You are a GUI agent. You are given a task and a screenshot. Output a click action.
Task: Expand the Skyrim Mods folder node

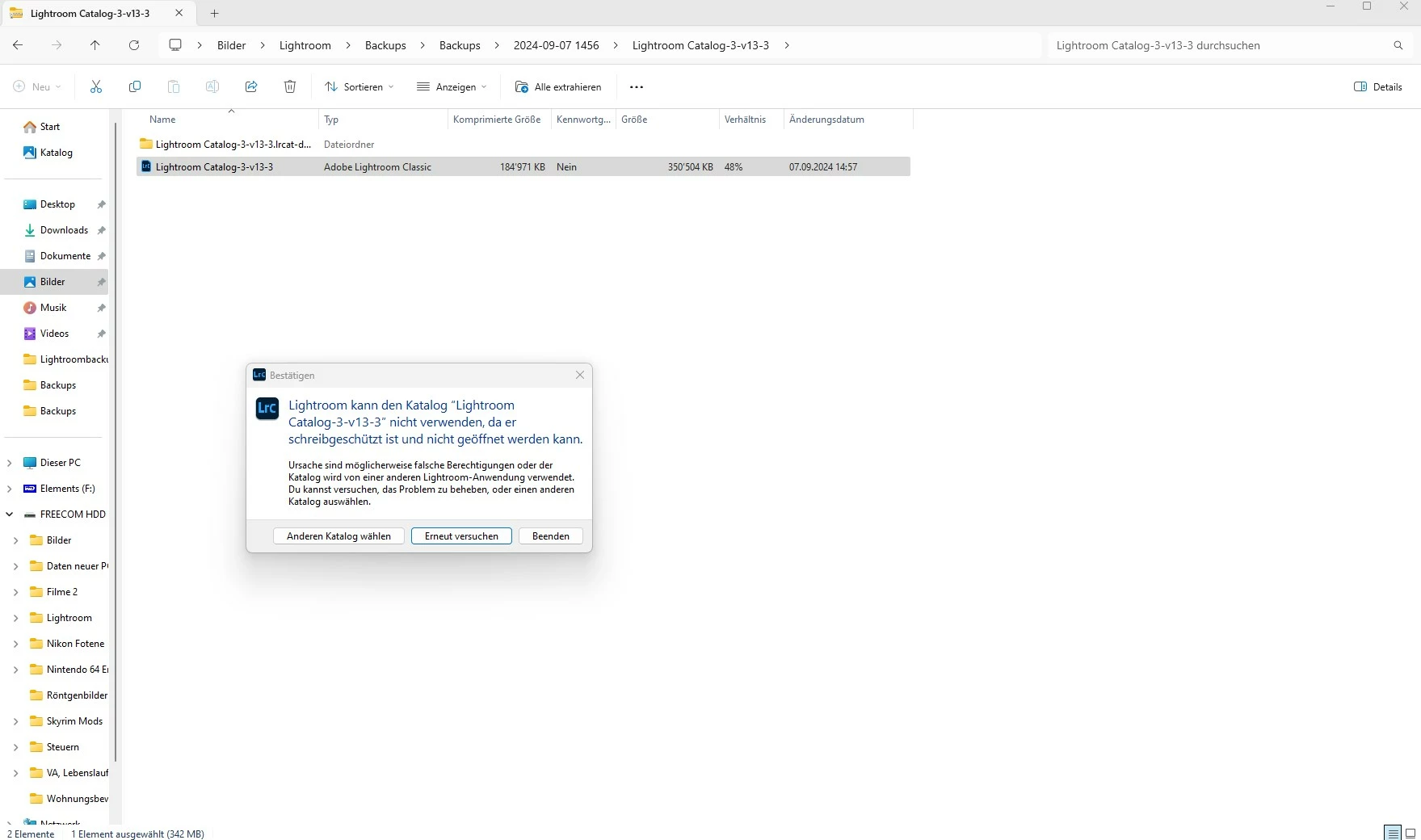[15, 721]
